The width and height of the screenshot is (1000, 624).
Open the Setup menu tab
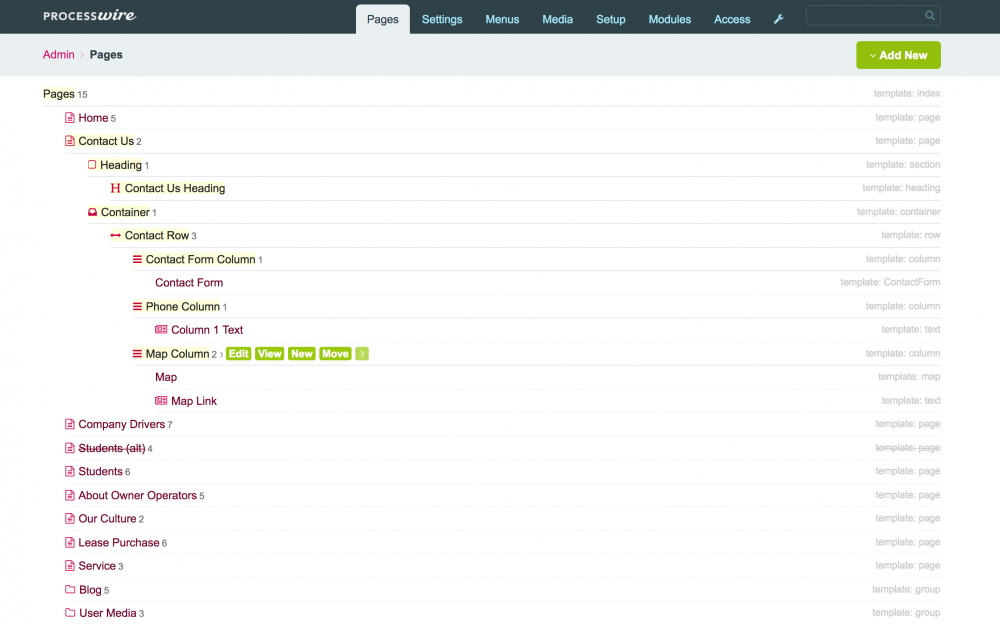610,19
